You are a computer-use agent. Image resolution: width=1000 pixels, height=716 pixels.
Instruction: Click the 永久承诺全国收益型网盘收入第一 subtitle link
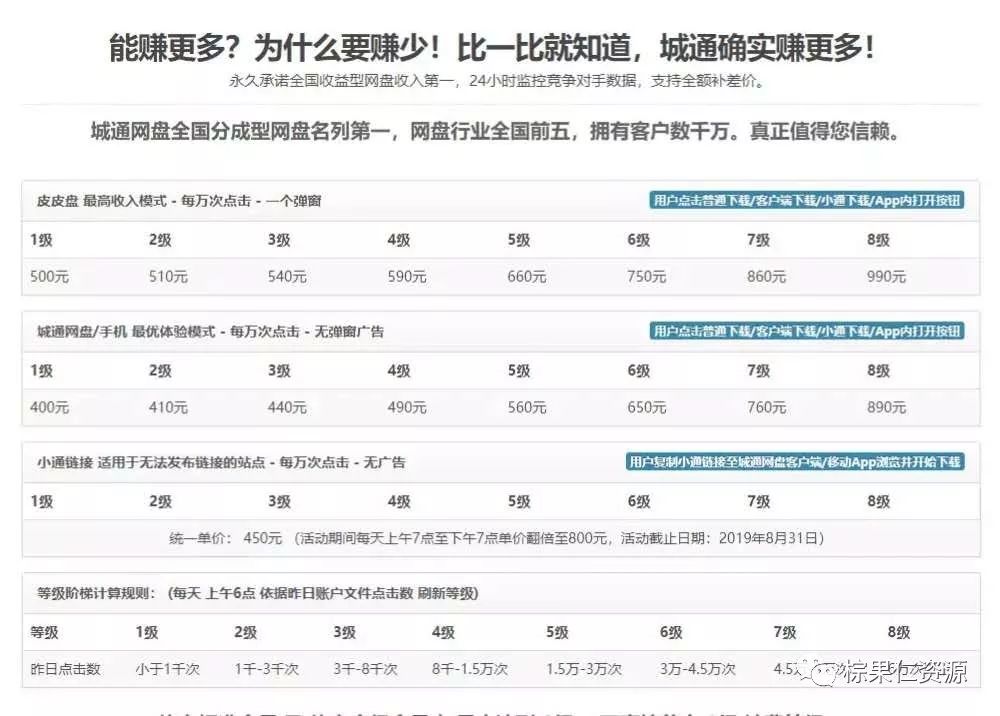click(x=499, y=85)
